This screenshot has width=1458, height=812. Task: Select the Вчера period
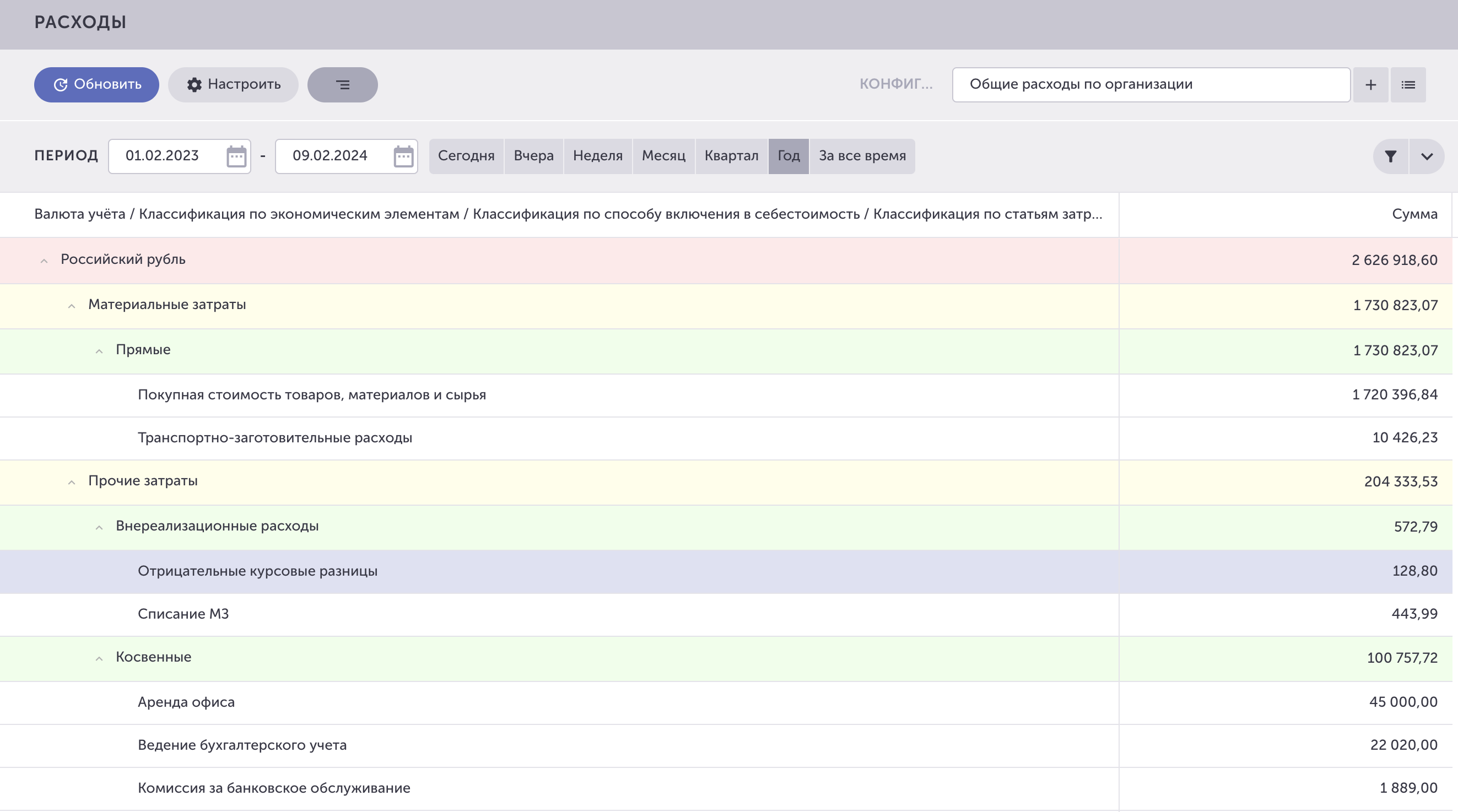tap(534, 156)
